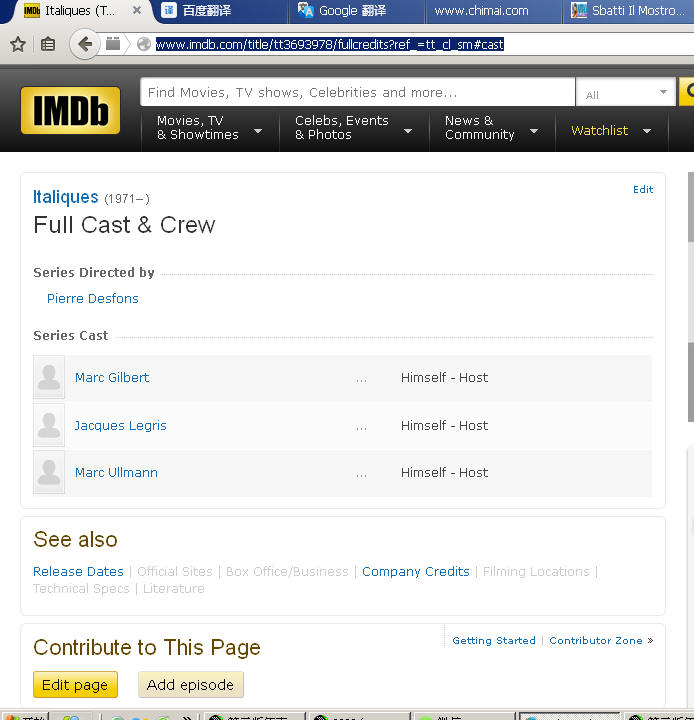Expand News & Community menu
This screenshot has width=694, height=720.
pos(491,128)
